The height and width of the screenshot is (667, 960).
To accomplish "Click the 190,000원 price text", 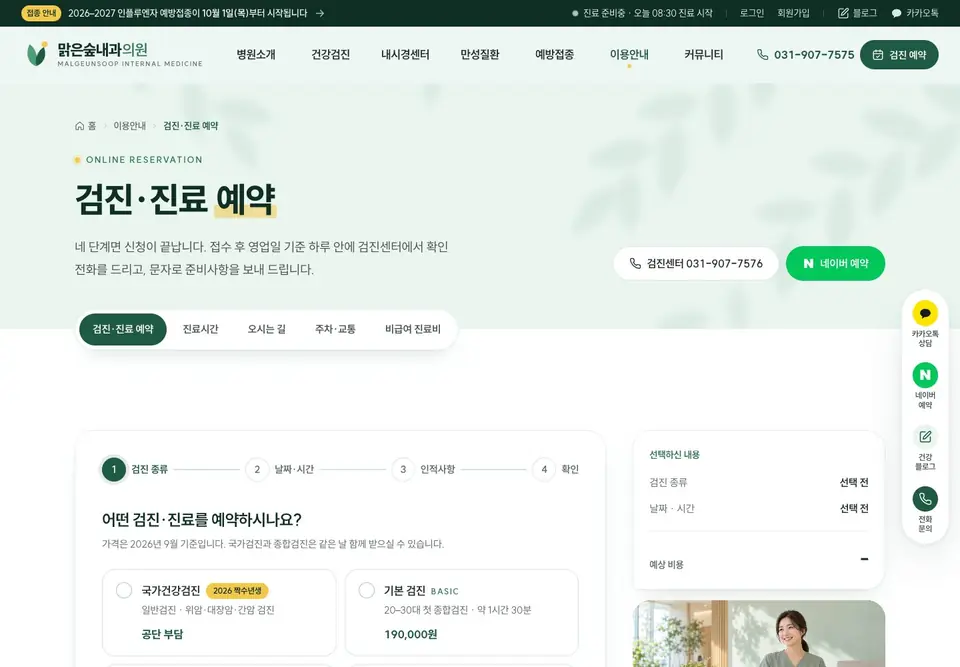I will click(x=411, y=634).
